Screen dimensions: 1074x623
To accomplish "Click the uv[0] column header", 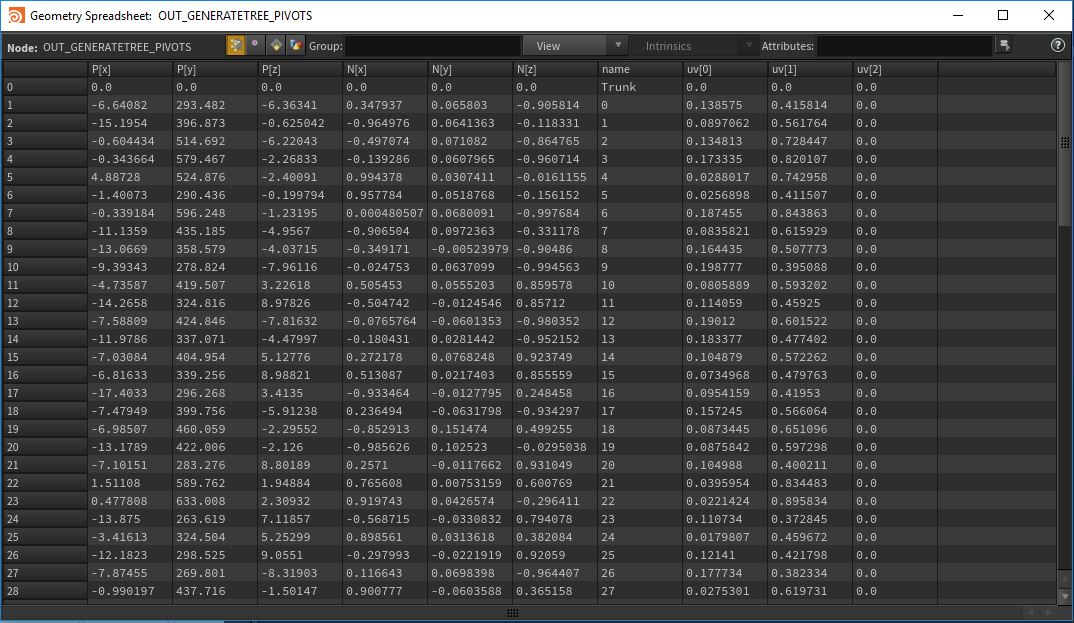I will [x=725, y=69].
